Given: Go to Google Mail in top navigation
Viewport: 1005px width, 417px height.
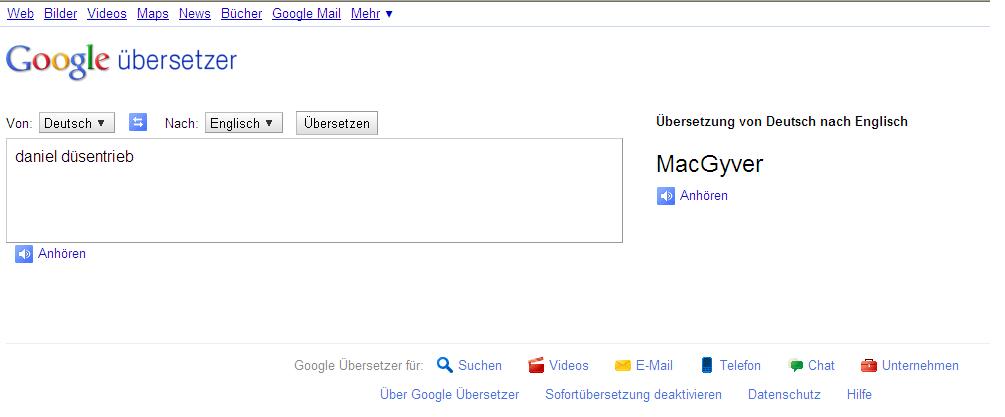Looking at the screenshot, I should point(306,14).
